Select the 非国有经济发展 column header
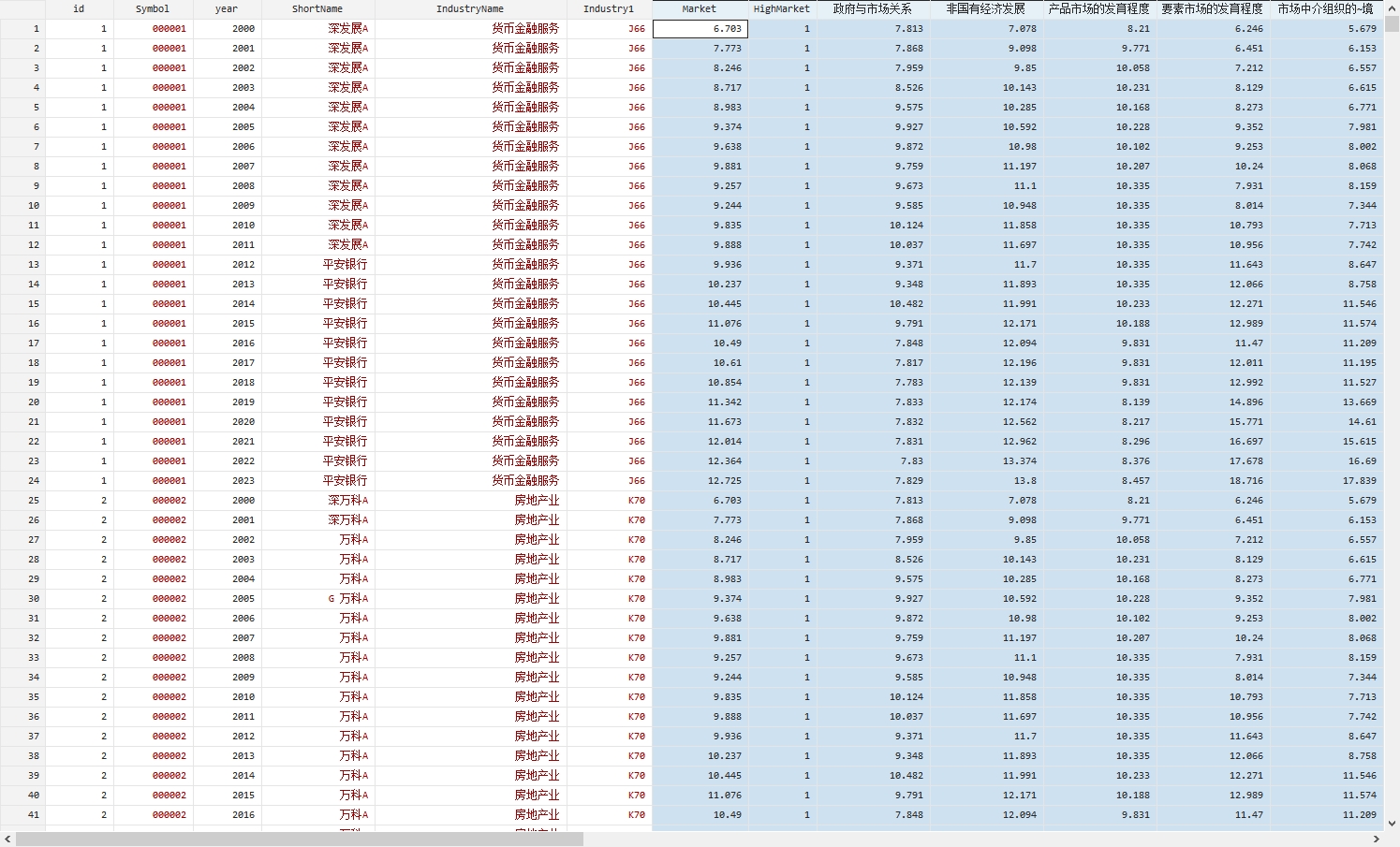Image resolution: width=1400 pixels, height=847 pixels. click(x=986, y=9)
